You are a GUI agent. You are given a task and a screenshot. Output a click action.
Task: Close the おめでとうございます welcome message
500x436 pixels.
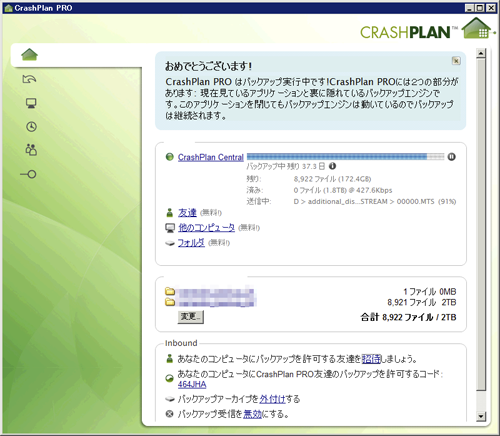point(456,61)
